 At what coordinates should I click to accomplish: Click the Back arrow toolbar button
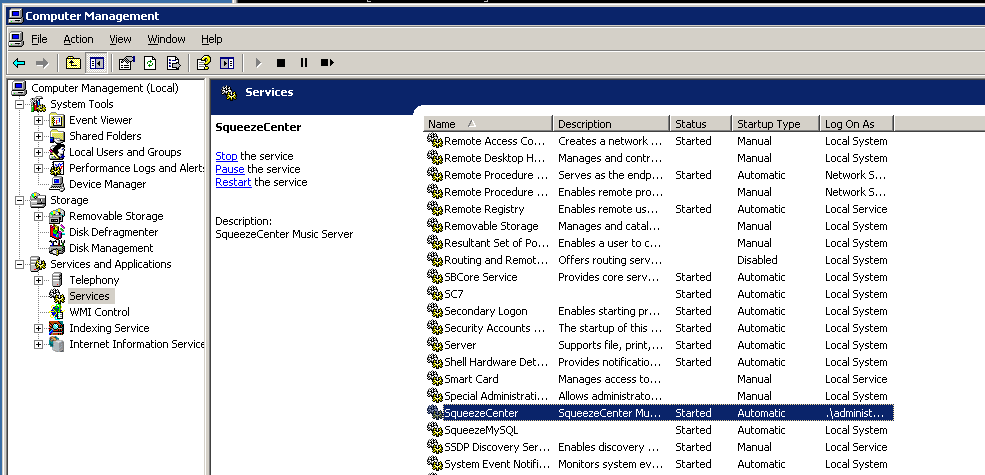19,63
